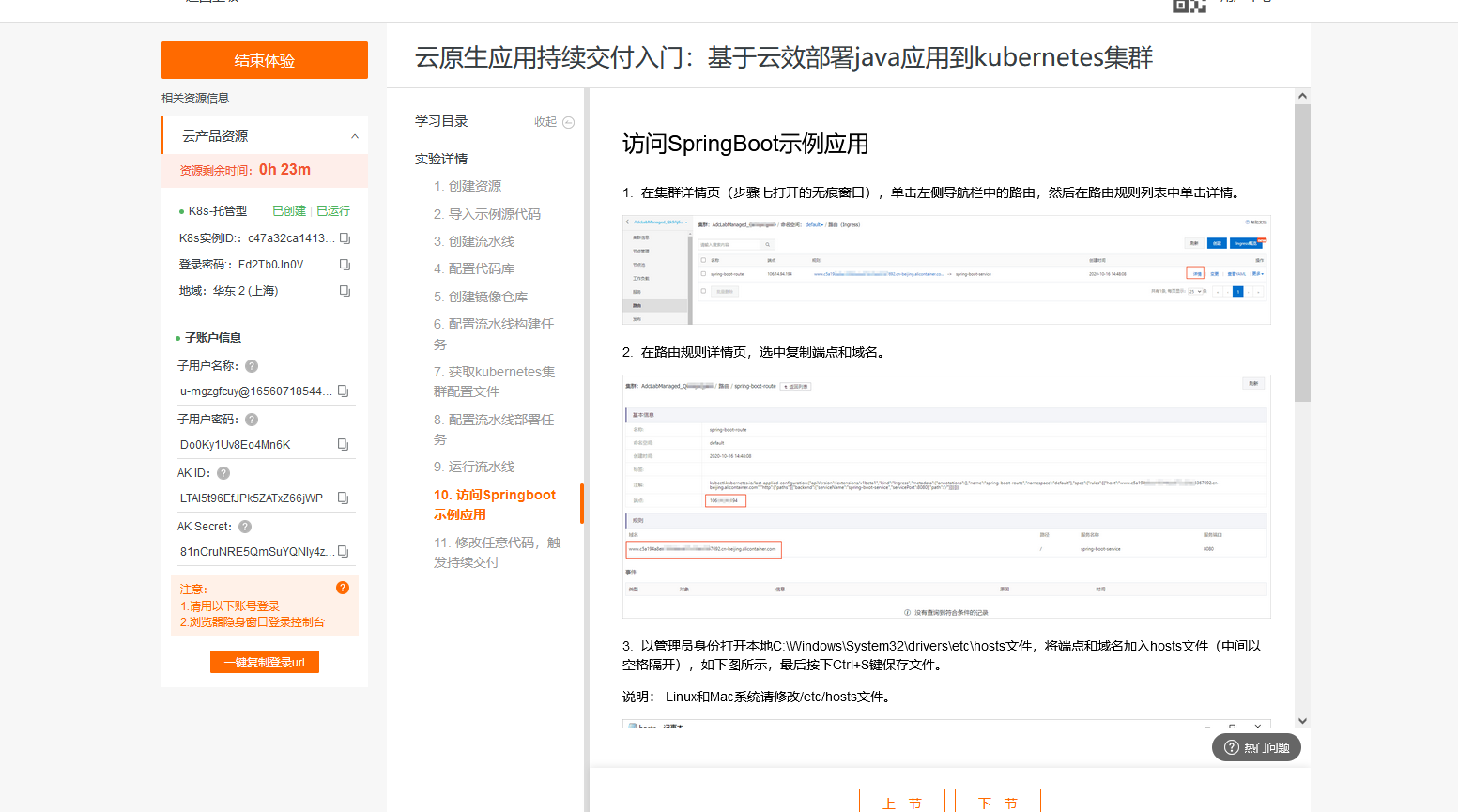
Task: Click the 子账户信息 heading
Action: point(213,338)
